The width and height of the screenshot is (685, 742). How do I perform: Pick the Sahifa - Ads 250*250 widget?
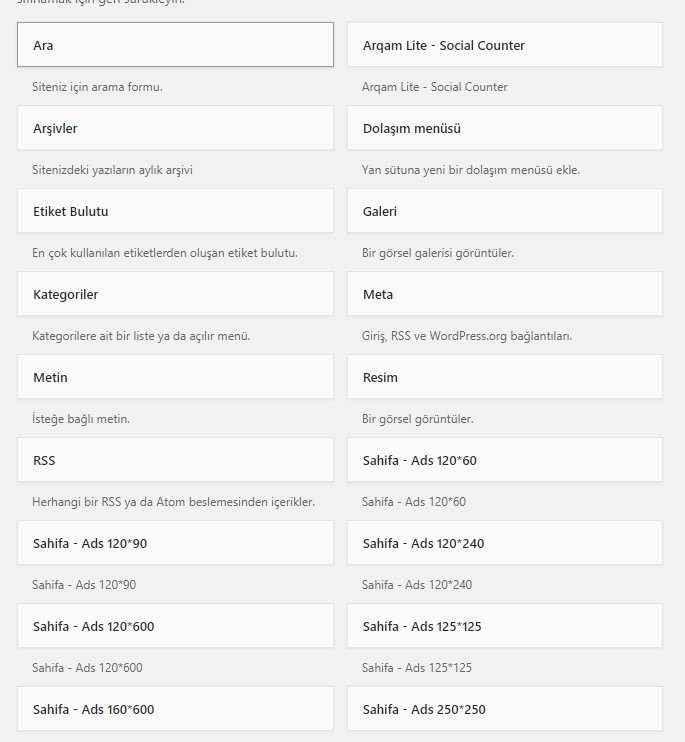[505, 709]
